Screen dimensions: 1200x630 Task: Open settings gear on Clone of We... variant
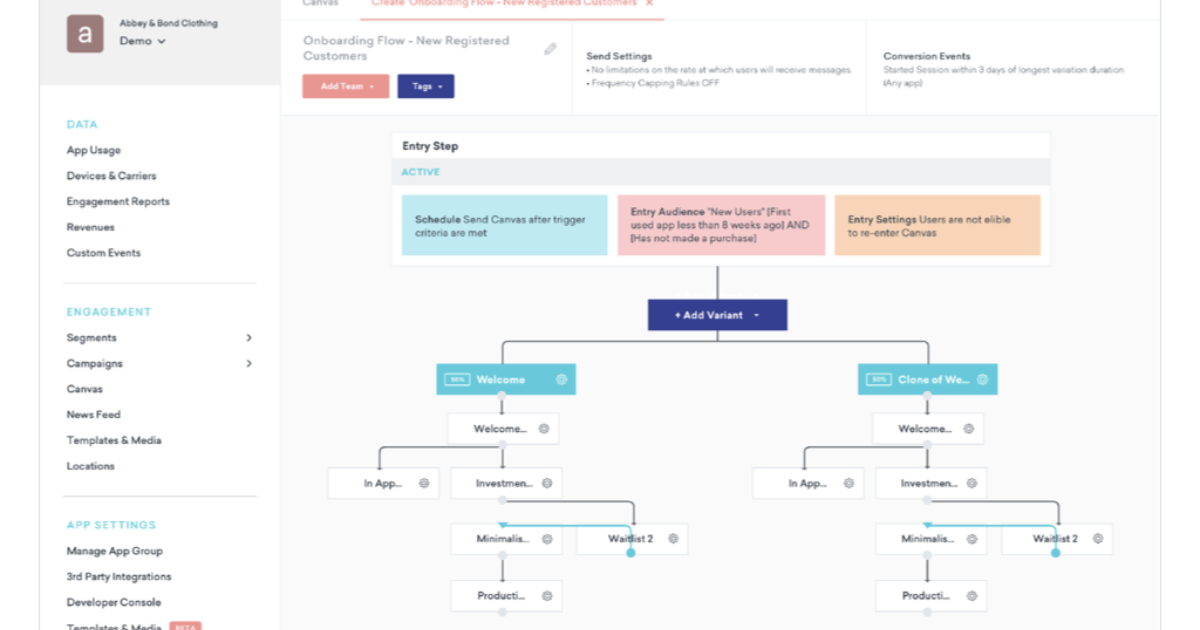pos(984,379)
